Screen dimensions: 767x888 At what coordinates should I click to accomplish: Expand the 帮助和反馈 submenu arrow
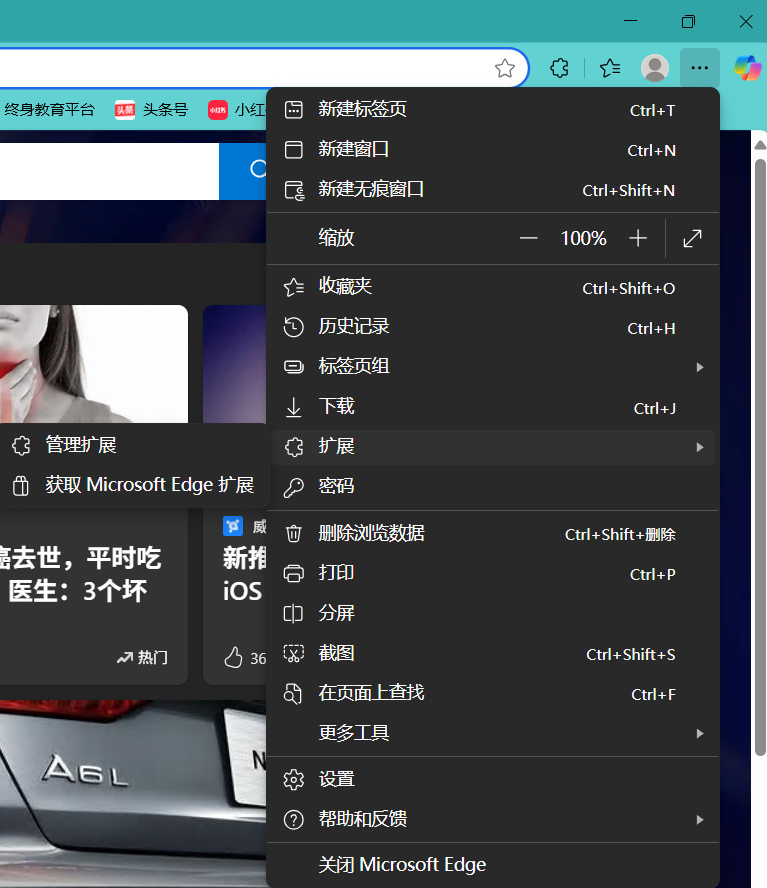point(700,819)
